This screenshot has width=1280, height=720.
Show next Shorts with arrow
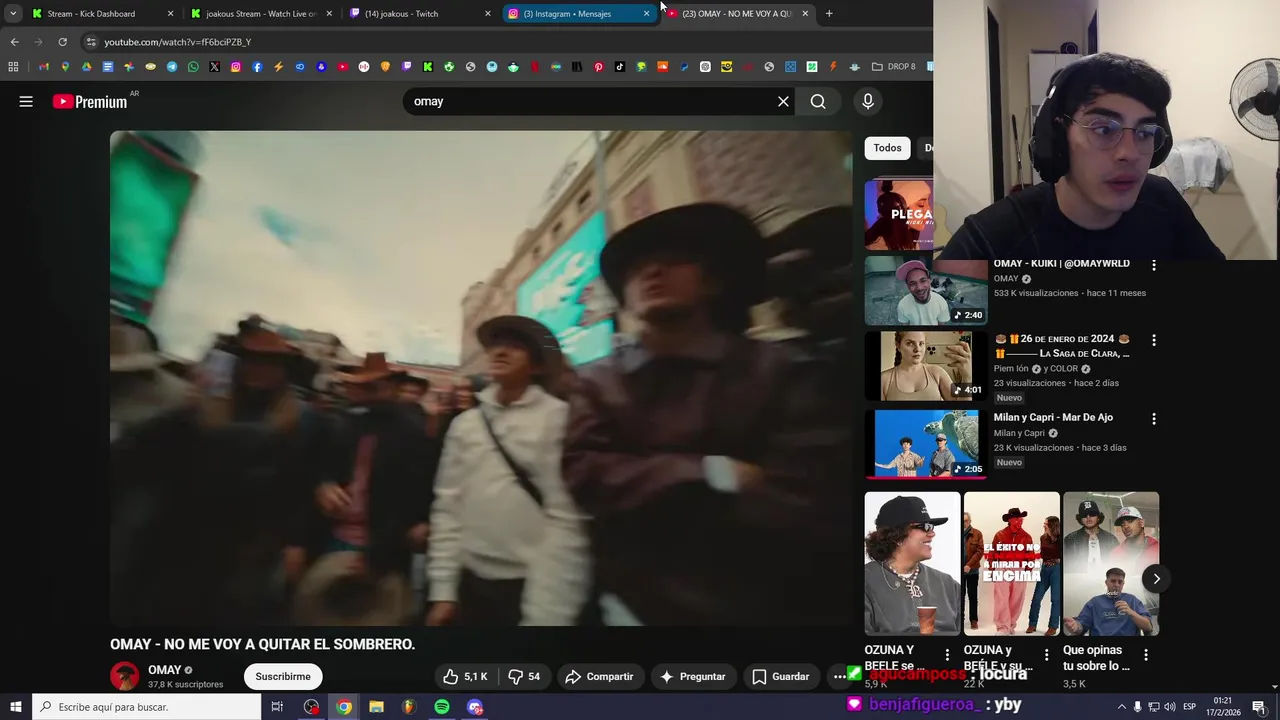click(x=1156, y=579)
